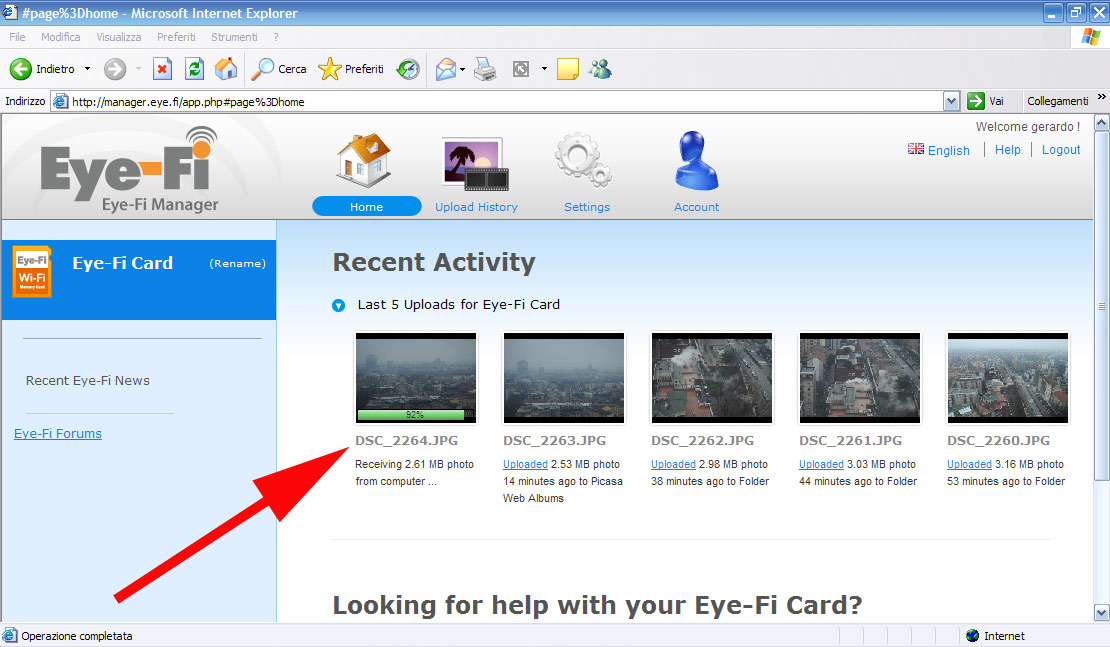This screenshot has width=1110, height=647.
Task: Click the scrollbar down arrow
Action: click(x=1102, y=613)
